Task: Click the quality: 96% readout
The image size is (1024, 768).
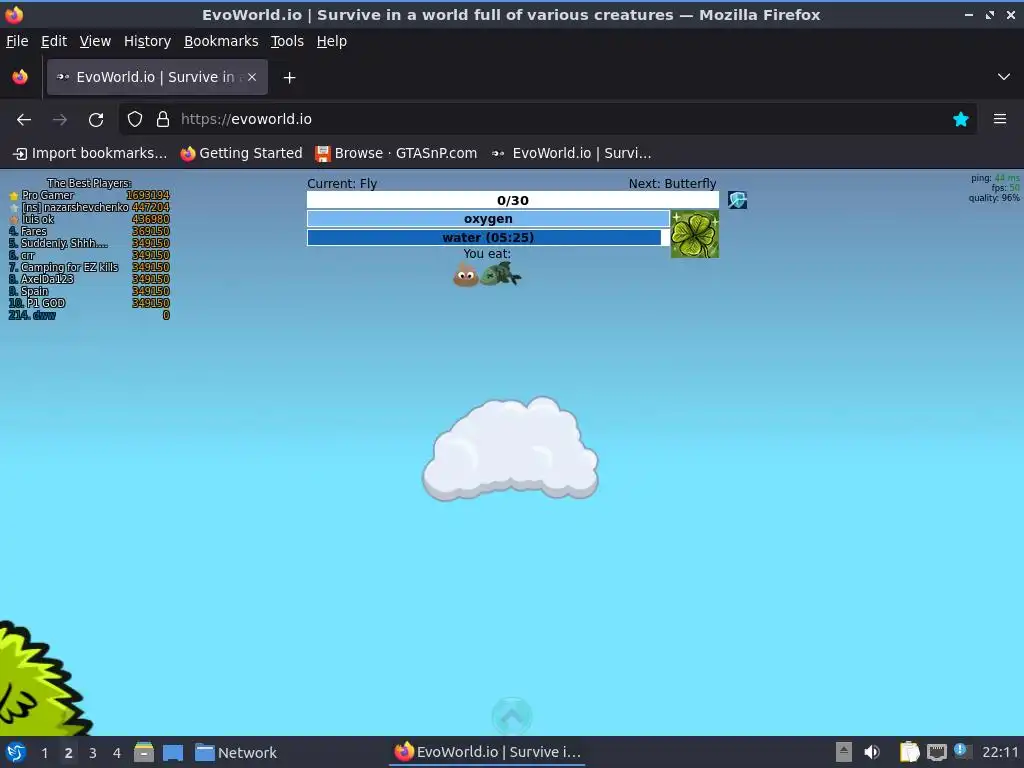Action: (x=994, y=198)
